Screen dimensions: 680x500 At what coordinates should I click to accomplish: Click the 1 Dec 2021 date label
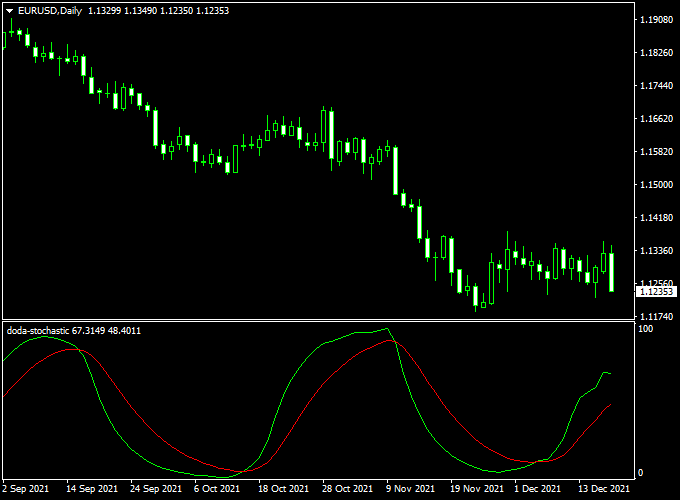[537, 489]
